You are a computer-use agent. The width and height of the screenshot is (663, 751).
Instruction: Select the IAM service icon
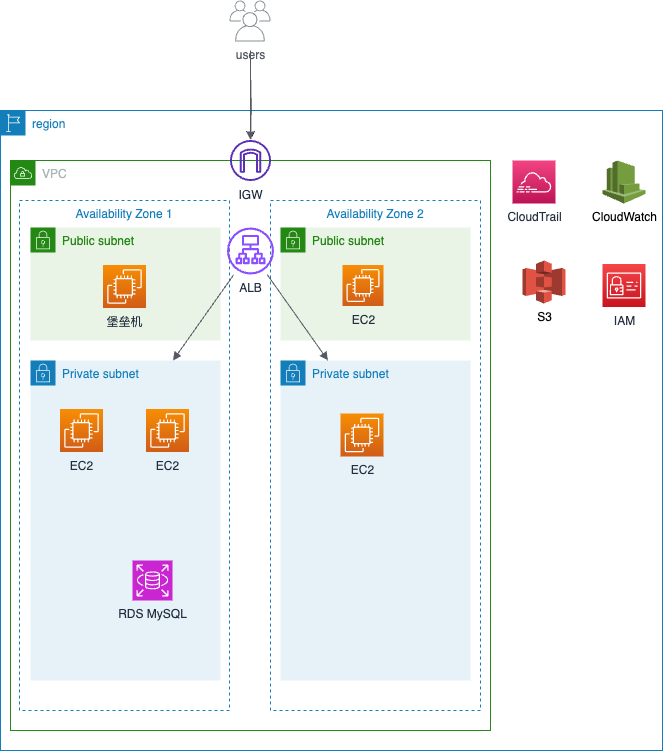coord(624,285)
